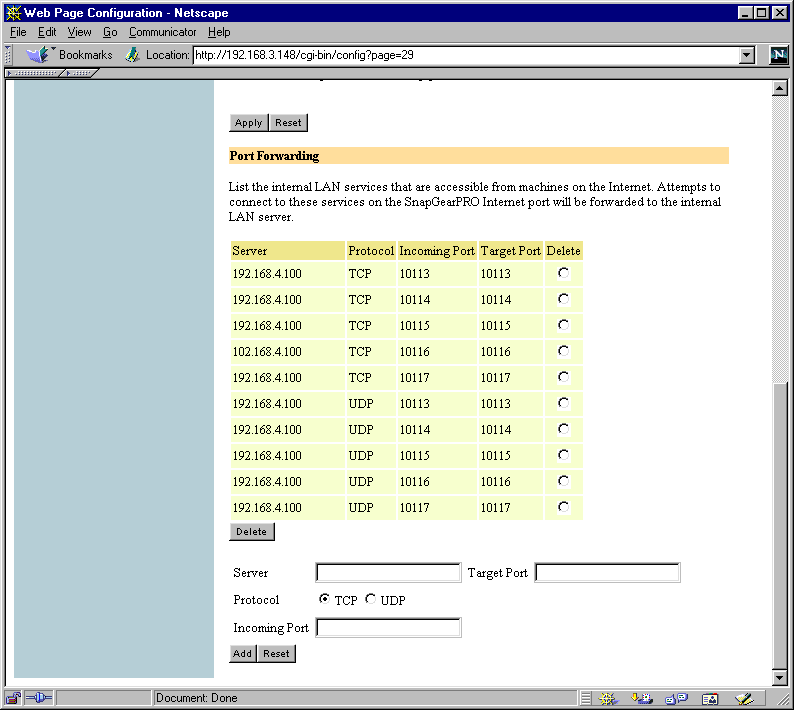
Task: Click the Add button for port forwarding
Action: (x=243, y=653)
